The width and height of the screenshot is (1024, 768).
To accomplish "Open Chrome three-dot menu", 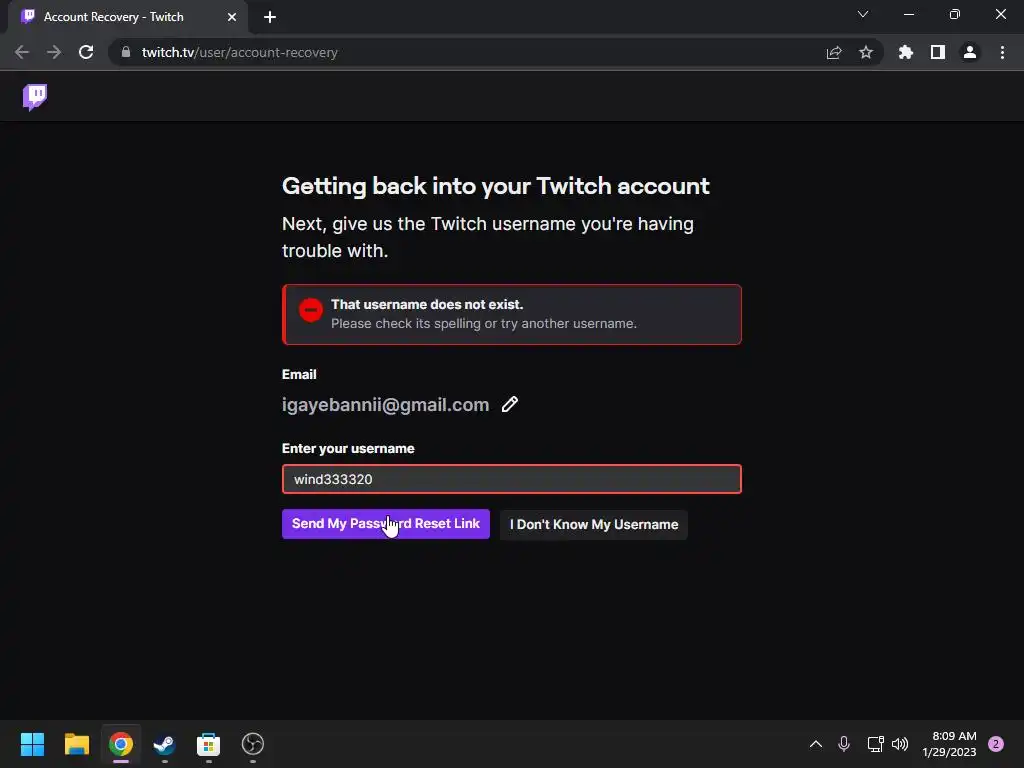I will 1002,52.
